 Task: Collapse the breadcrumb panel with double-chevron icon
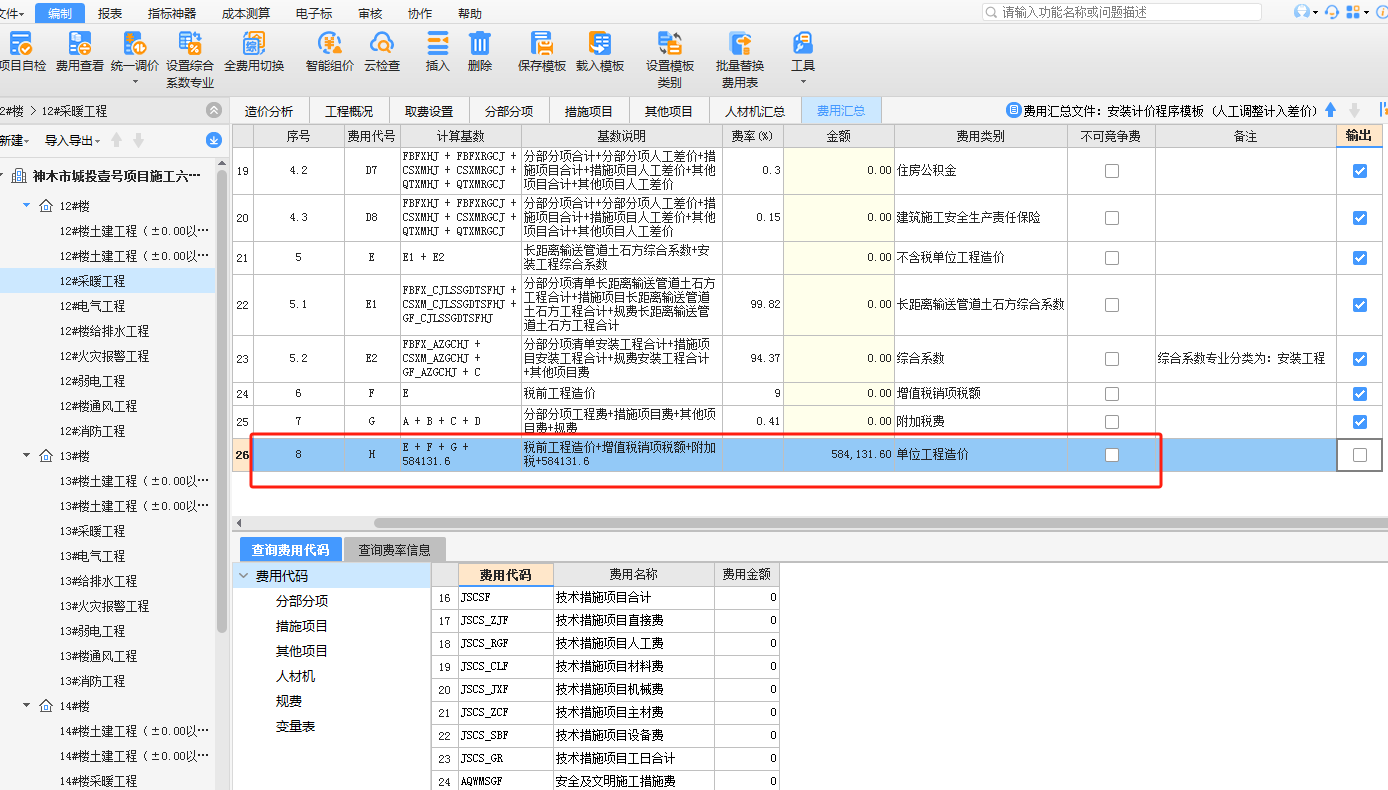pos(213,111)
